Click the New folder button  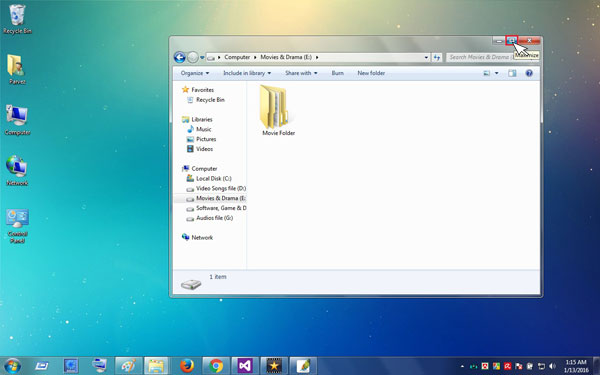(x=371, y=73)
